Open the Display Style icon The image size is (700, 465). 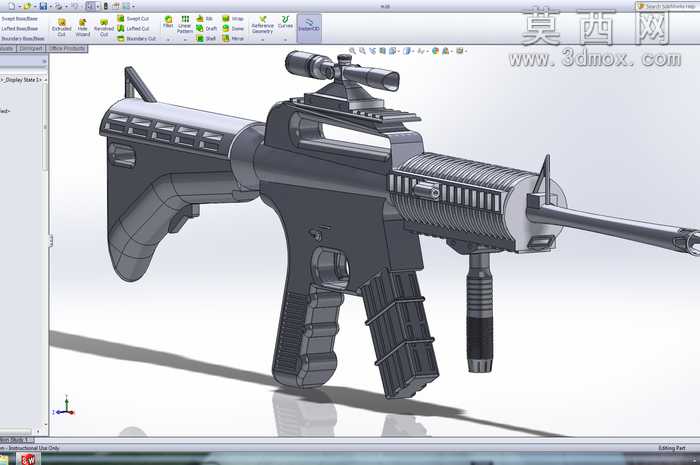click(407, 51)
